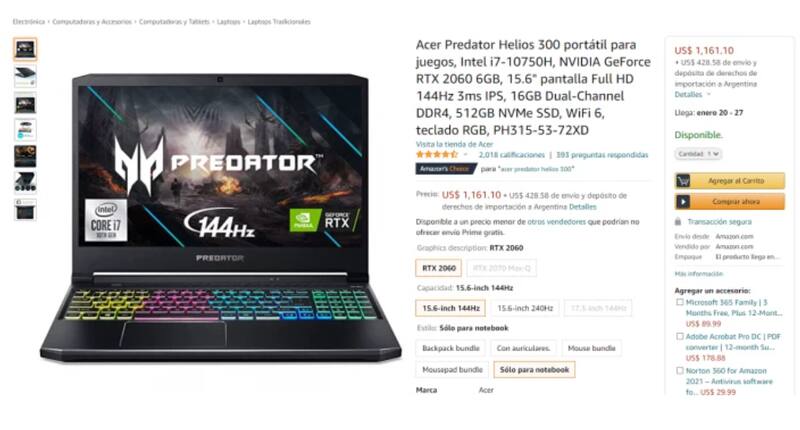Screen dimensions: 800x430
Task: View the last thumbnail in the gallery
Action: [25, 210]
